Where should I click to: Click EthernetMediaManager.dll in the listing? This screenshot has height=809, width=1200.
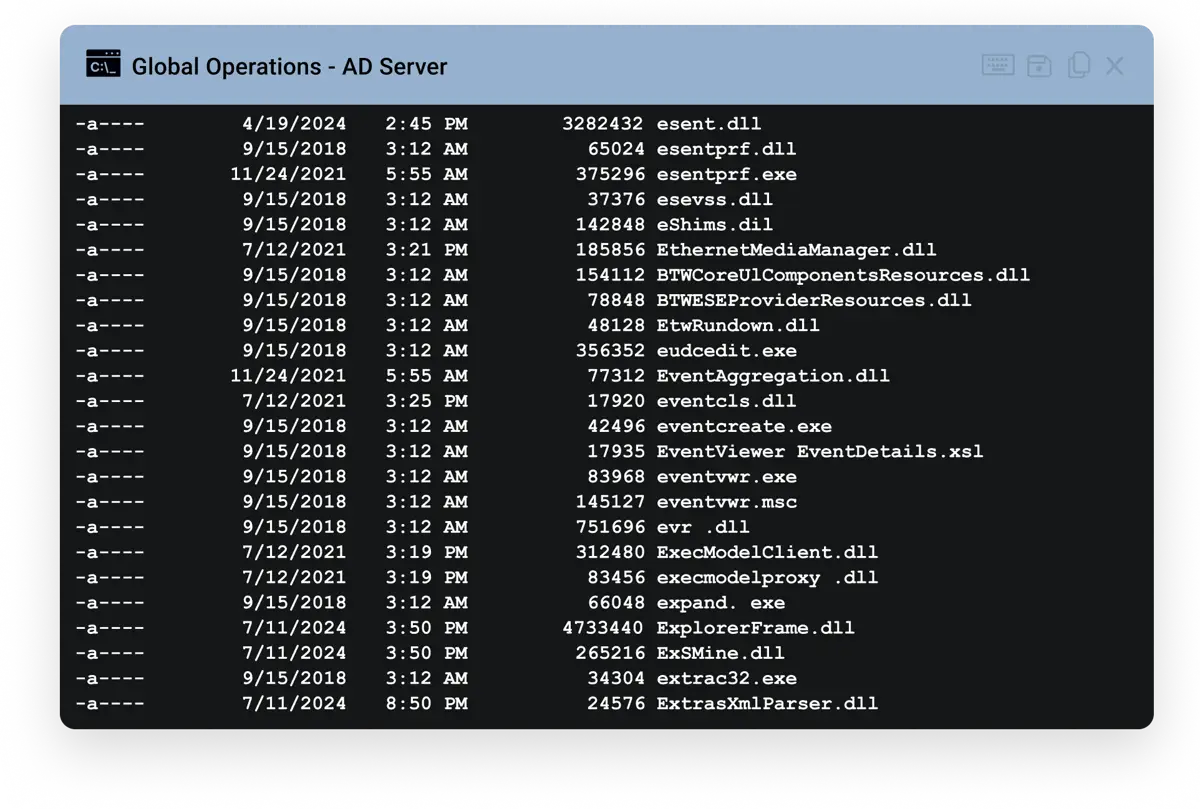pos(797,250)
